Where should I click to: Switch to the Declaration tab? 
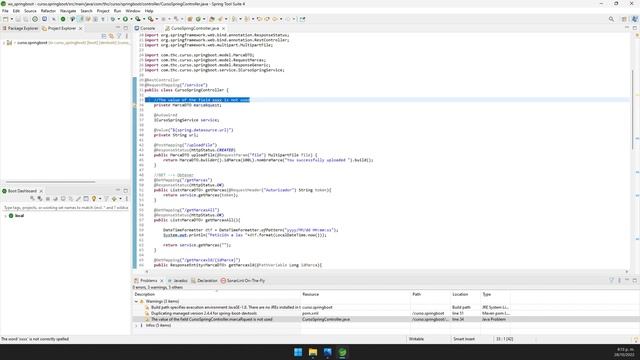204,280
